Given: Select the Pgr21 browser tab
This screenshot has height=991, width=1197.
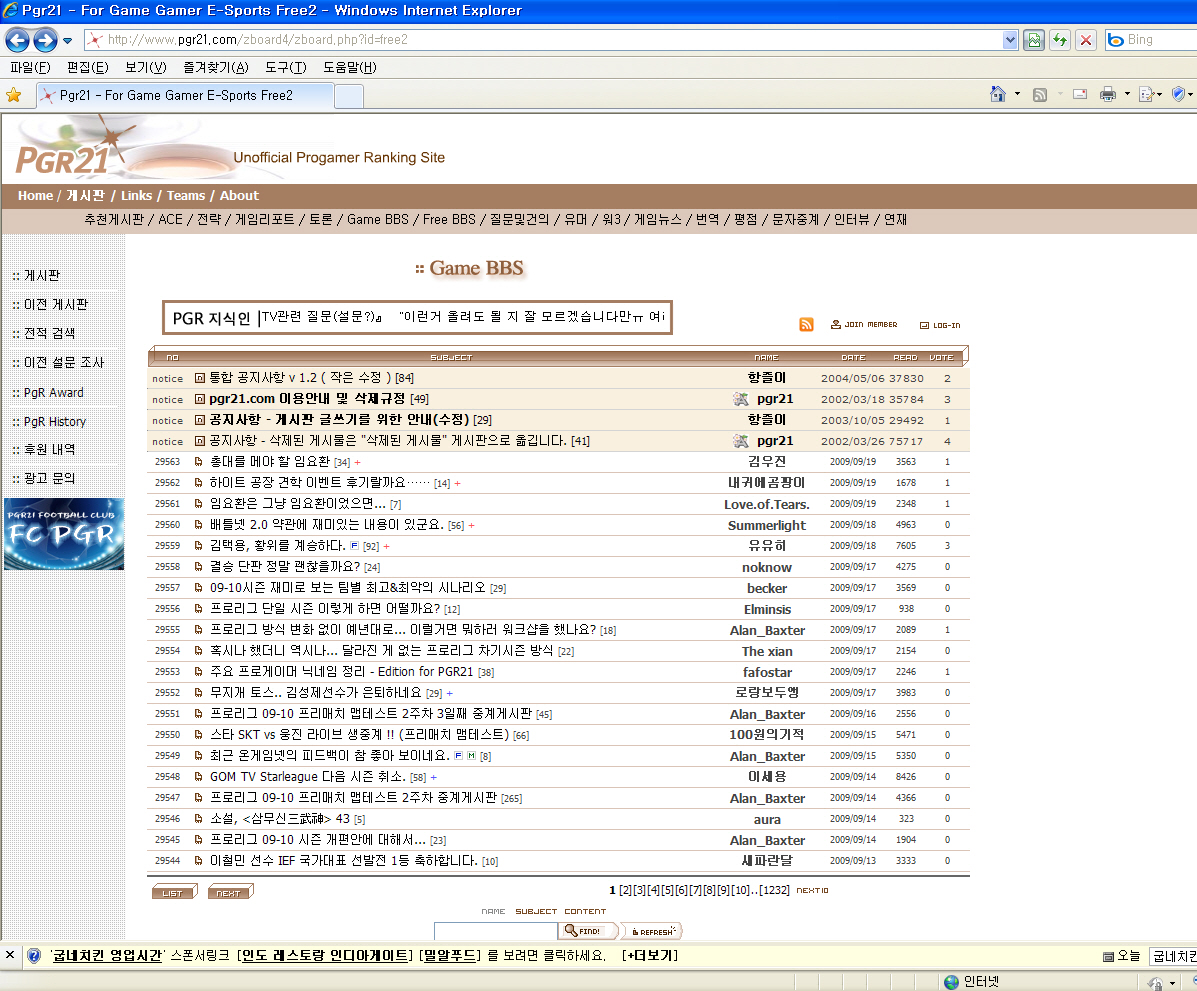Looking at the screenshot, I should 186,95.
